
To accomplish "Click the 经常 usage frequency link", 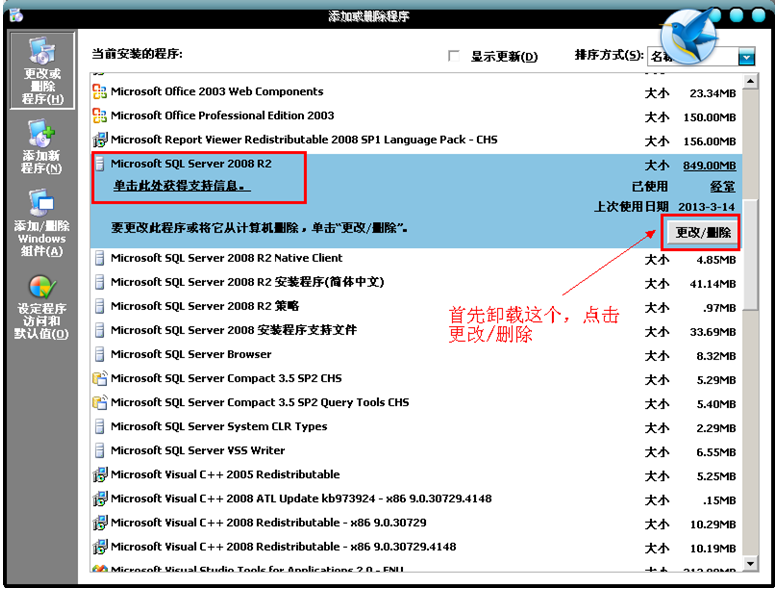I will 723,187.
